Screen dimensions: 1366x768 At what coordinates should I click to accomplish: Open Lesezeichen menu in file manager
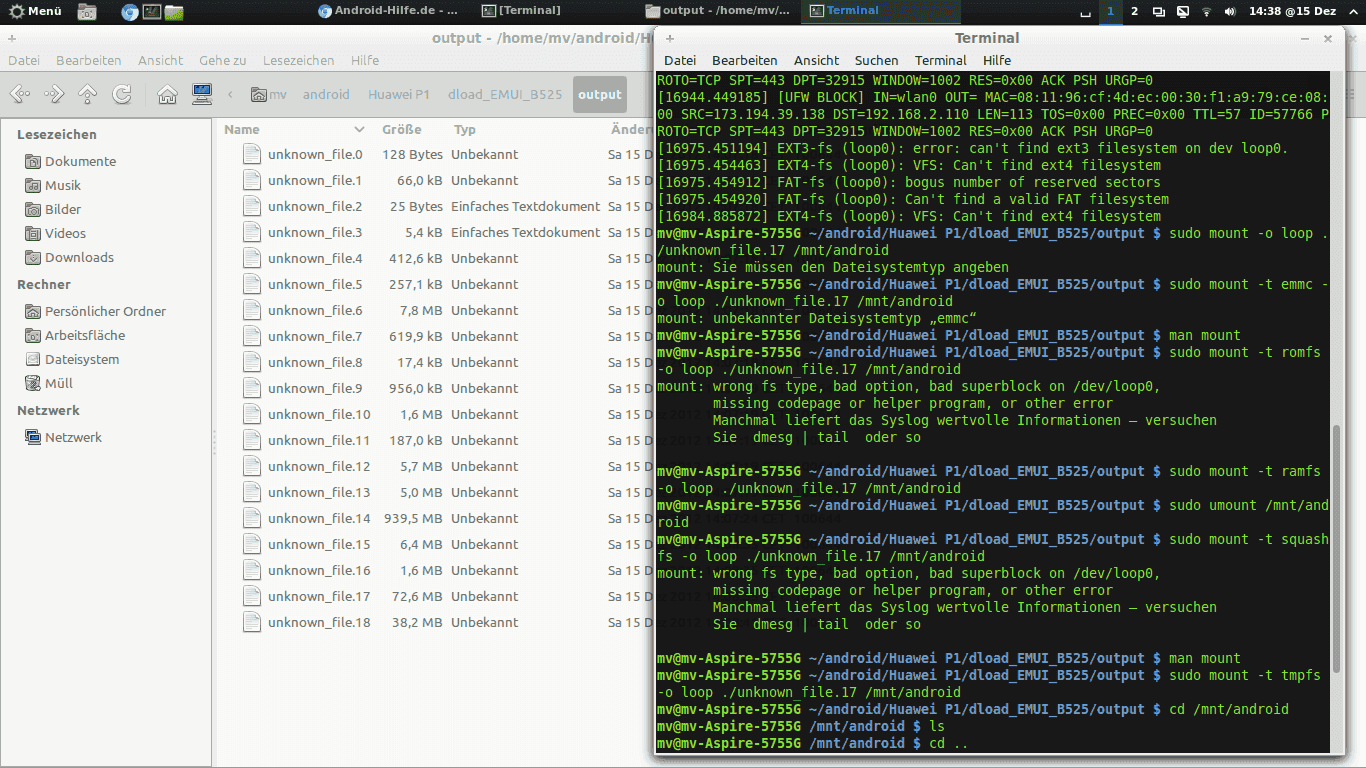point(298,60)
